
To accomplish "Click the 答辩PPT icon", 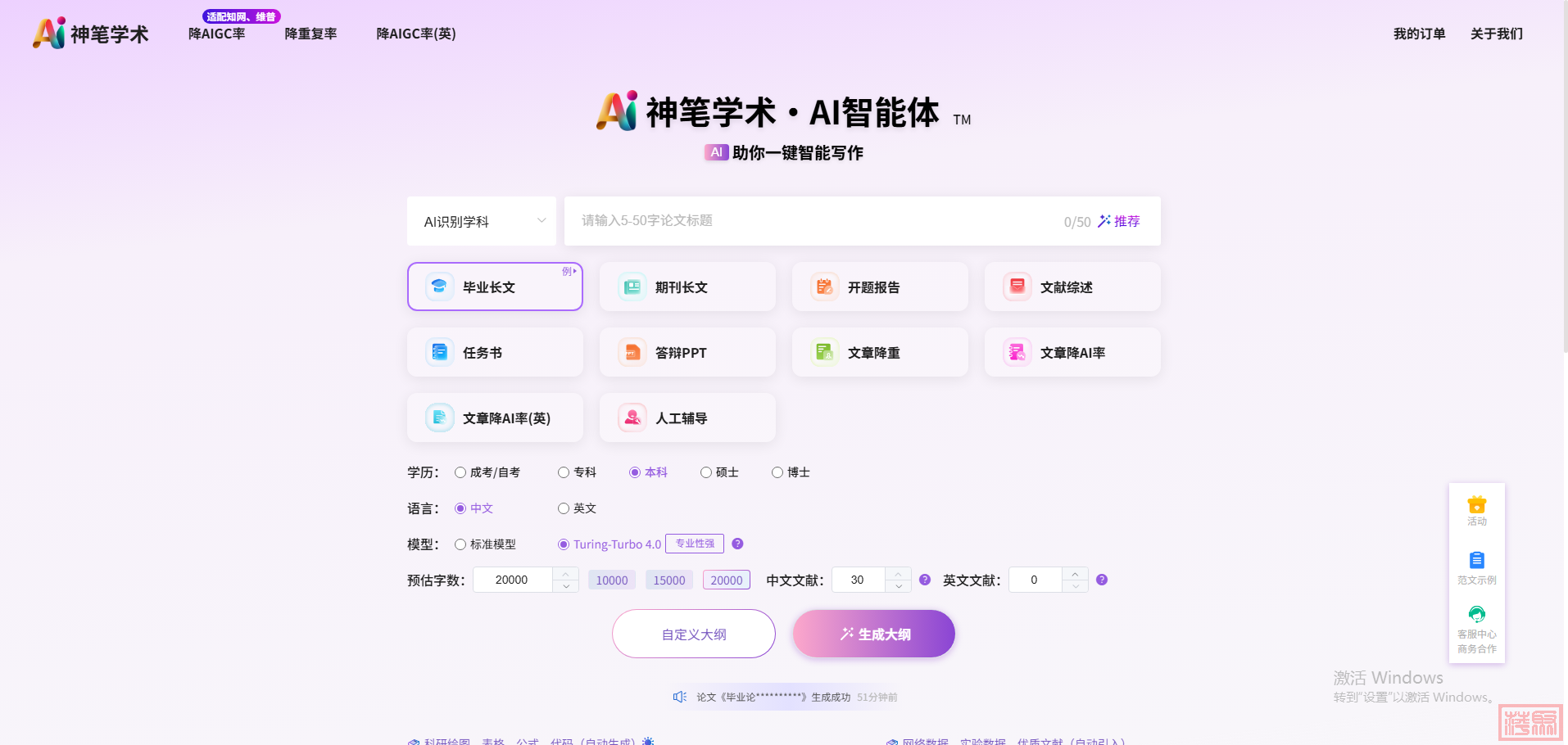I will 632,352.
